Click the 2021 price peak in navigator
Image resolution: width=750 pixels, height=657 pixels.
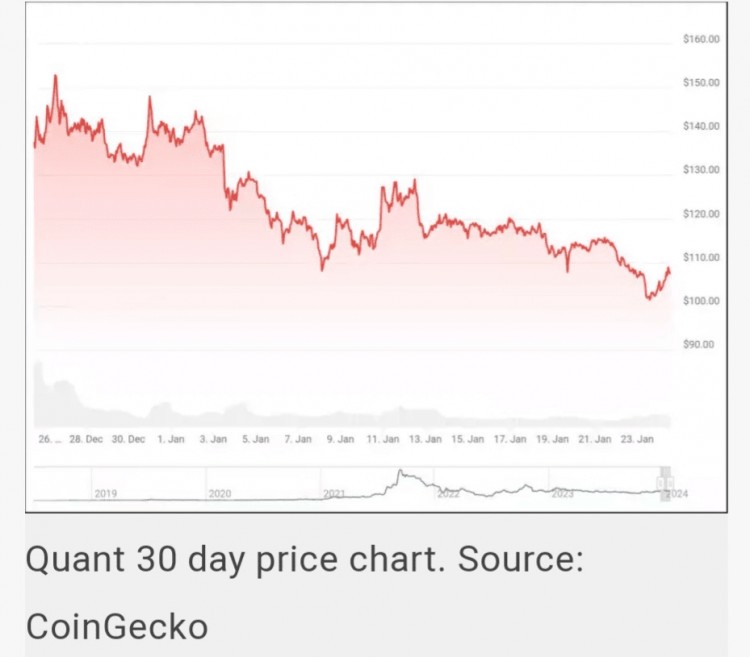pyautogui.click(x=400, y=472)
